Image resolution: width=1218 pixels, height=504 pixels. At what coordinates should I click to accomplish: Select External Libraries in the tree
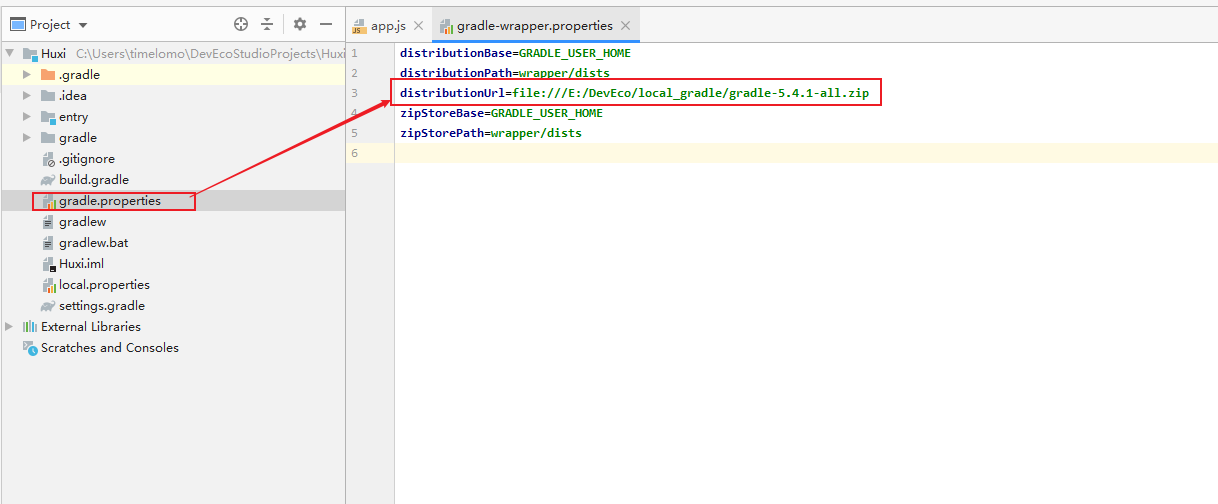click(x=90, y=326)
